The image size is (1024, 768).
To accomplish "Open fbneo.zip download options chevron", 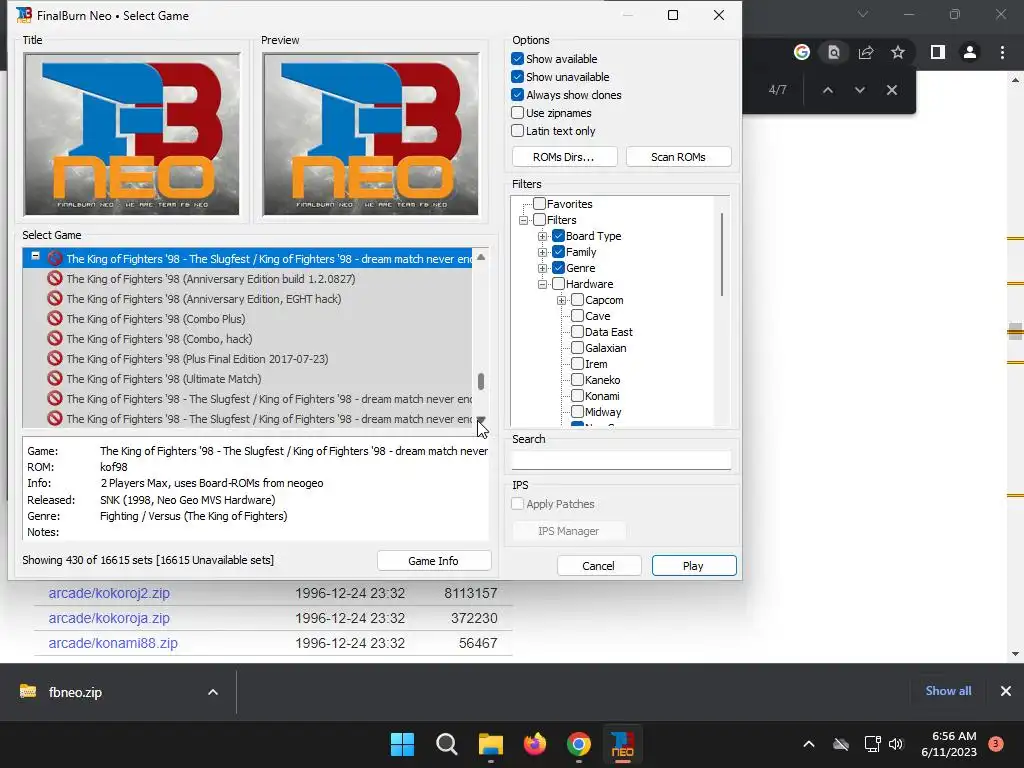I will [213, 692].
